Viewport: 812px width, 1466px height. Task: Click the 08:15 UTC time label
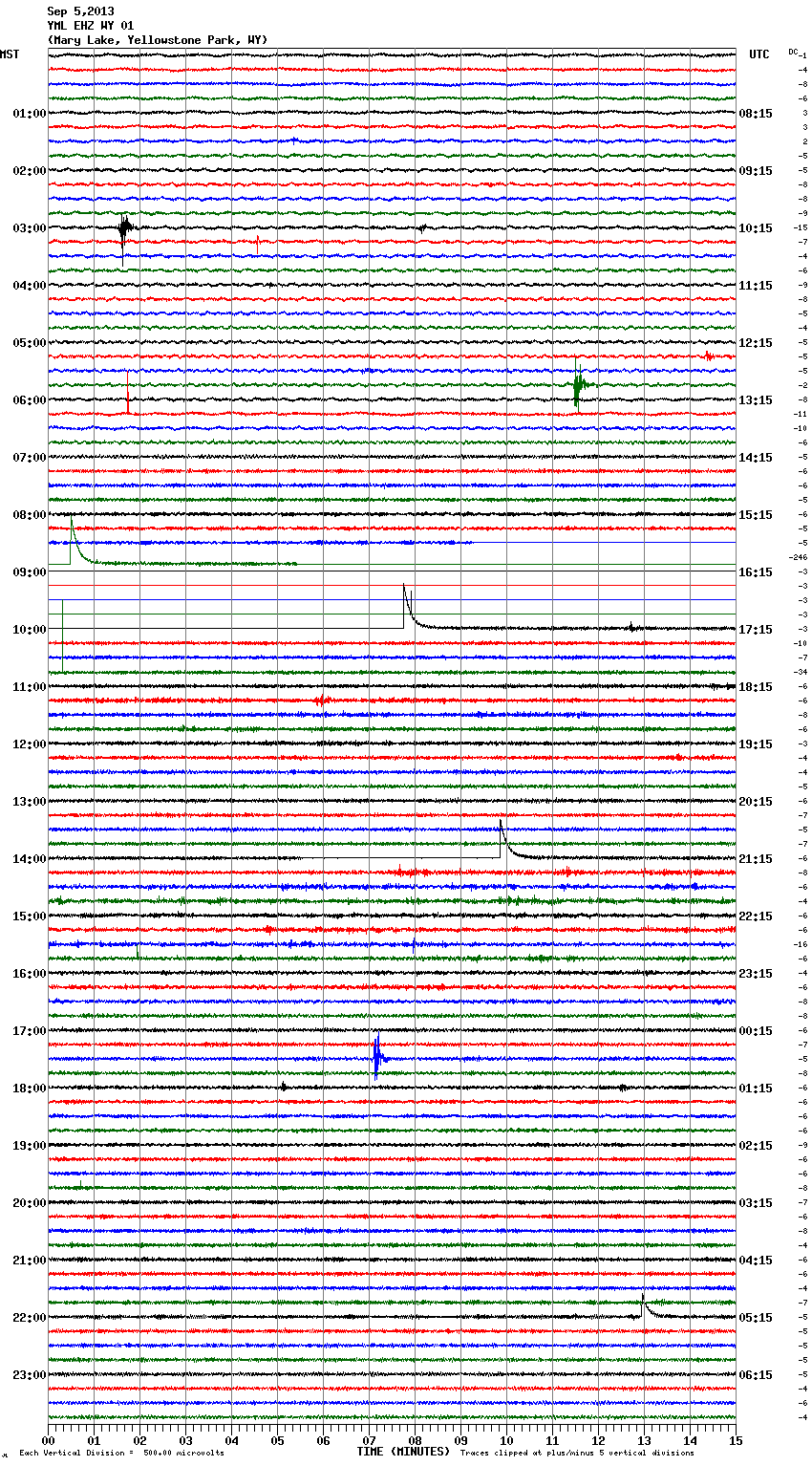[756, 114]
